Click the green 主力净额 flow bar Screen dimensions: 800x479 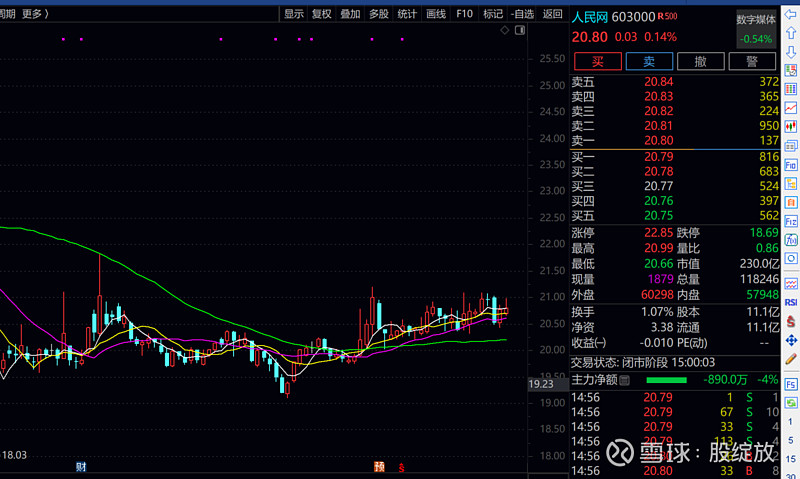pyautogui.click(x=666, y=380)
